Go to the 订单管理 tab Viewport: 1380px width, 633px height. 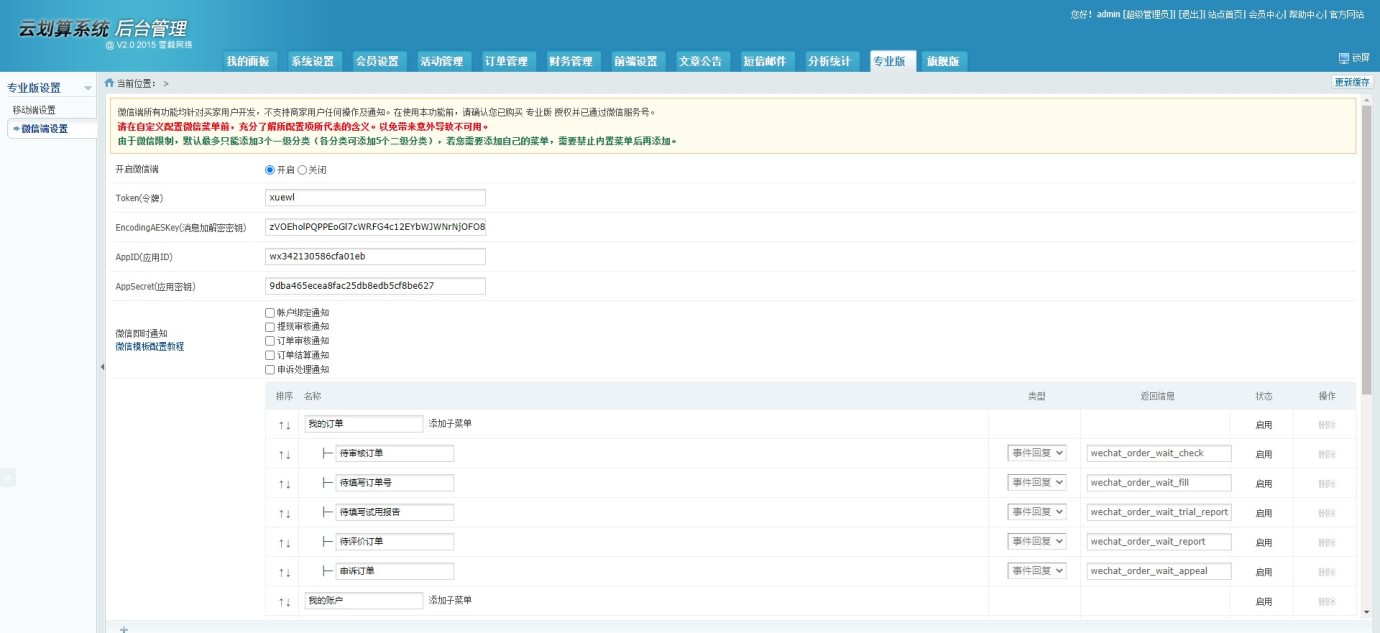pyautogui.click(x=506, y=61)
